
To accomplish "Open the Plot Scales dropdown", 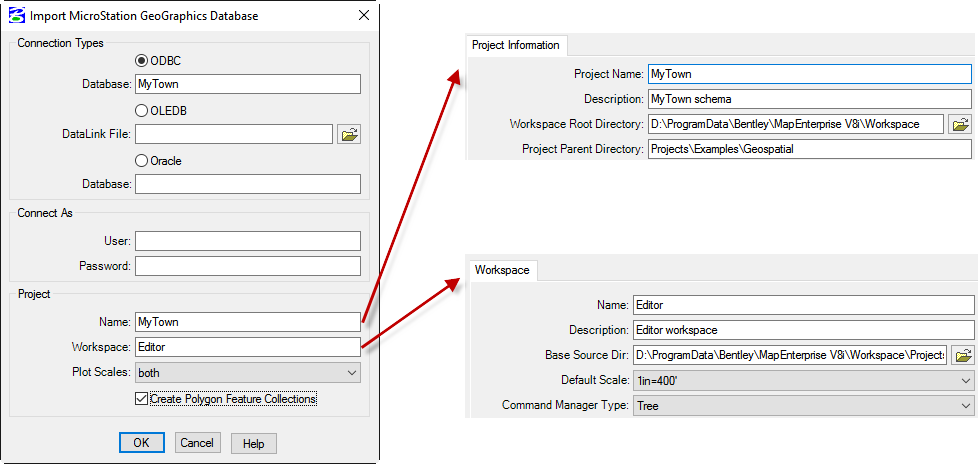I will pyautogui.click(x=248, y=373).
